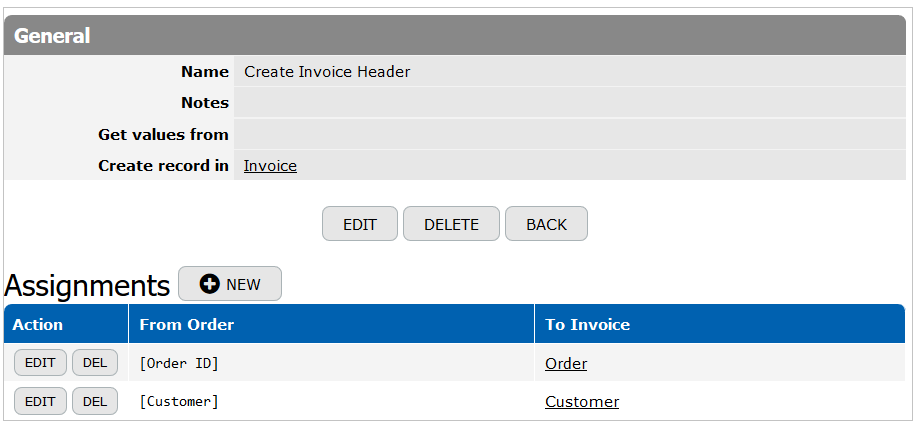
Task: Click the [Customer] cell text
Action: point(179,402)
